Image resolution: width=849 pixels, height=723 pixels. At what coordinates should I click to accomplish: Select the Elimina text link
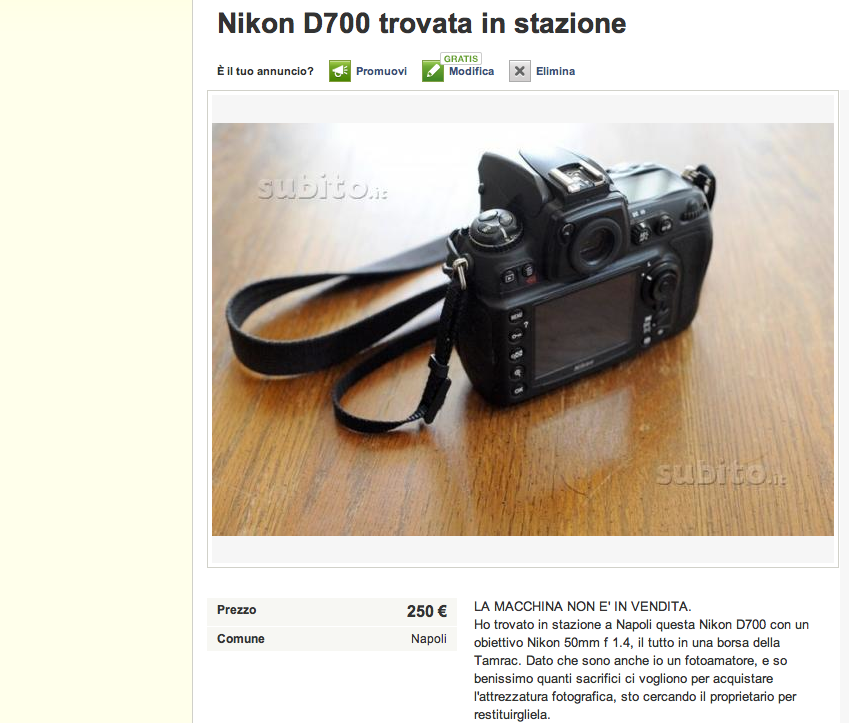(556, 71)
